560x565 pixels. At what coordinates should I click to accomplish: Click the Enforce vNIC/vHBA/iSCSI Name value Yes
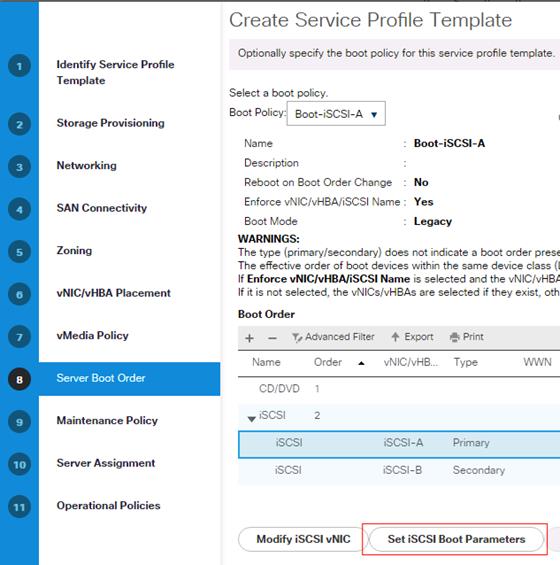[423, 202]
